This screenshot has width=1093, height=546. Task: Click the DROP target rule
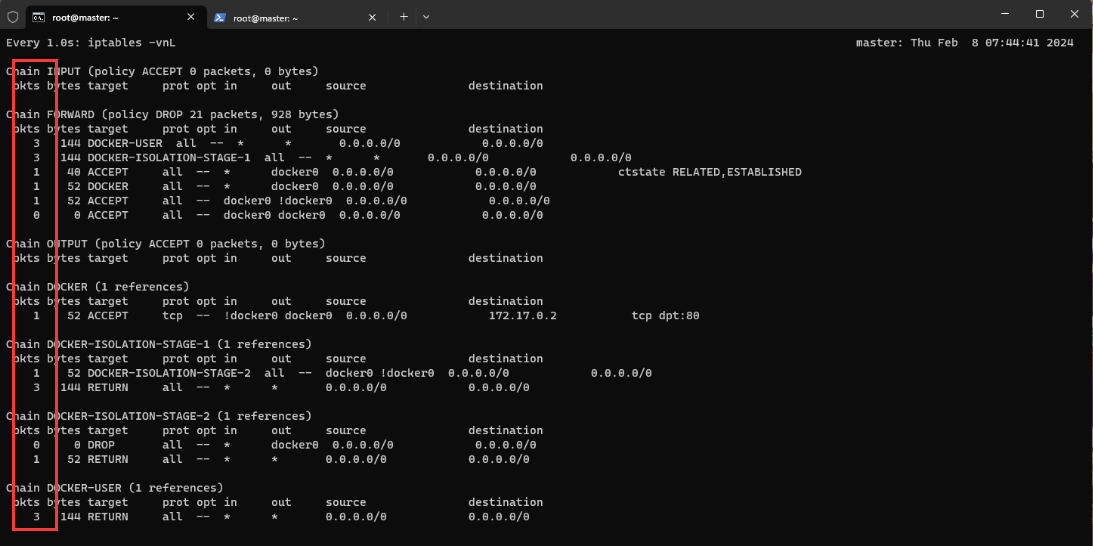click(x=101, y=445)
